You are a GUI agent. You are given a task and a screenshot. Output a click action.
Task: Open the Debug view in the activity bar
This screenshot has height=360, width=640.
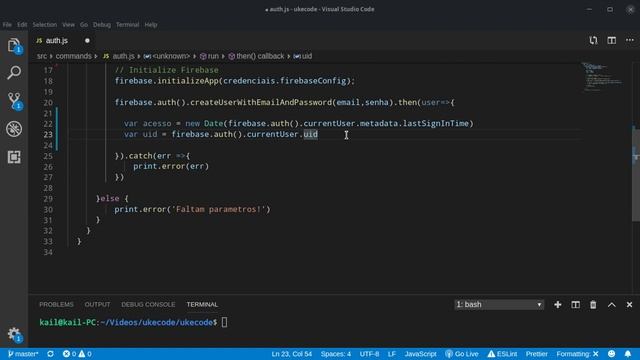(x=14, y=129)
